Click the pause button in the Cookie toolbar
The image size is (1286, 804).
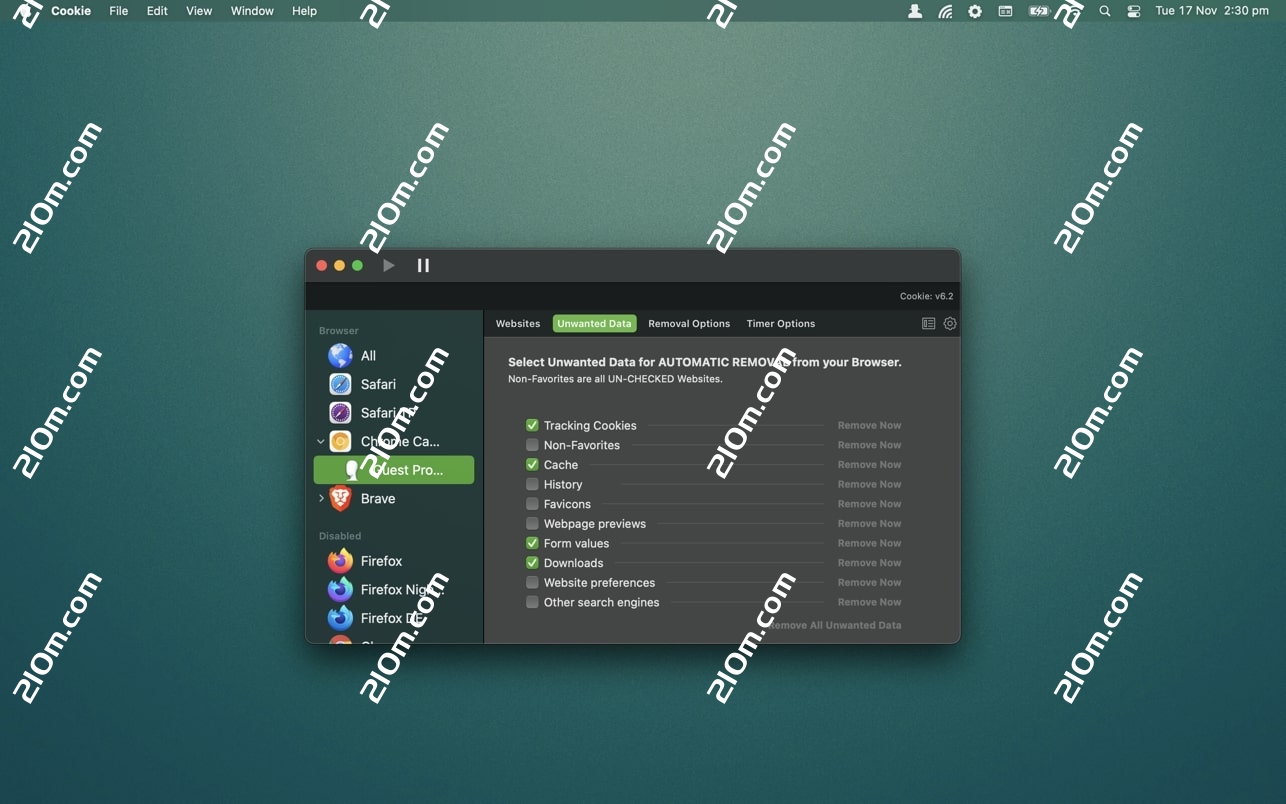423,265
